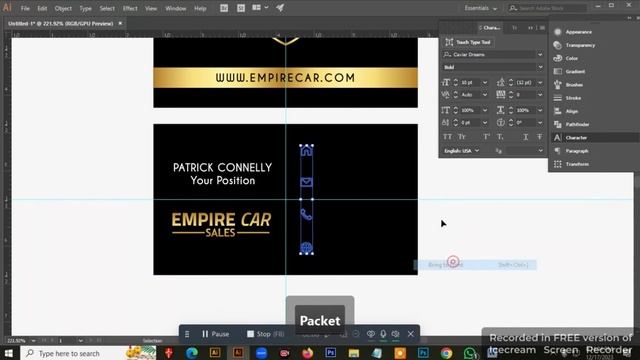Click the Touch Type Tool button

point(468,42)
